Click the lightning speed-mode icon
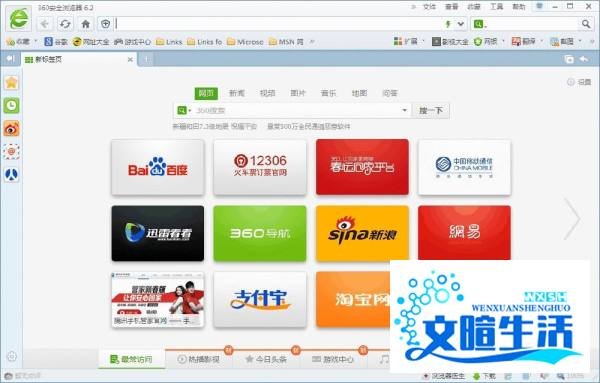600x383 pixels. 448,24
